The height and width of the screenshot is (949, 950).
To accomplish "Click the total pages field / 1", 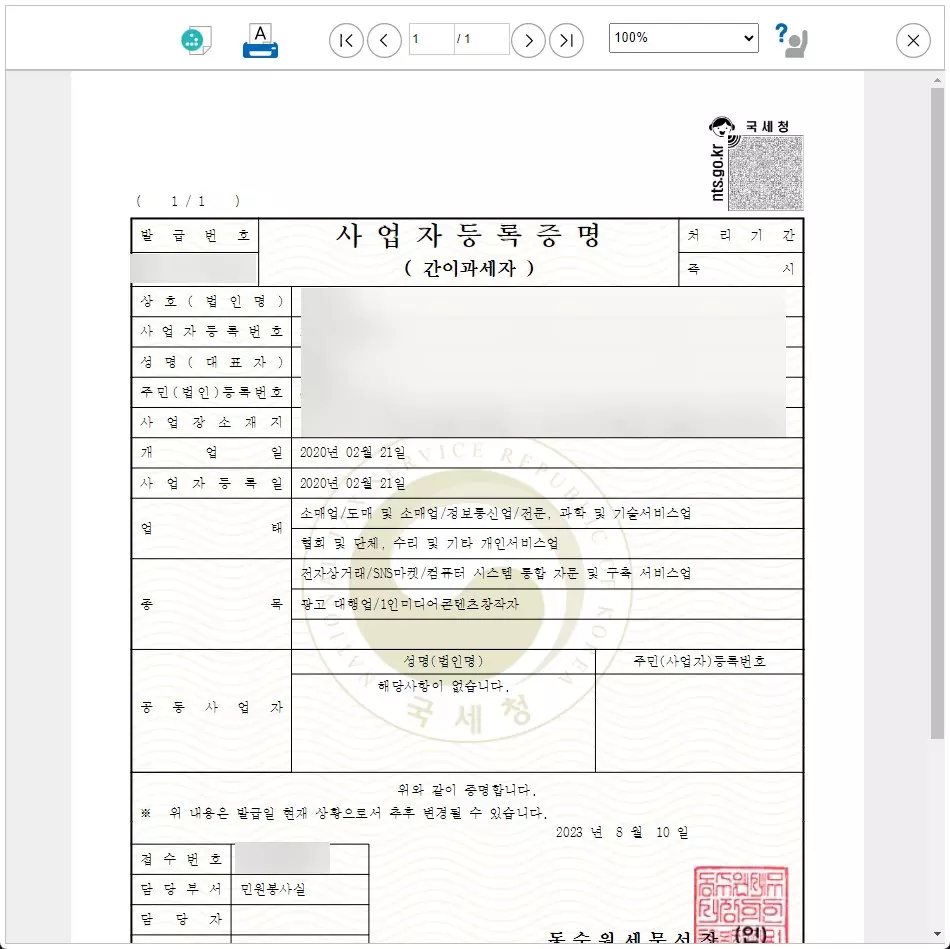I will click(x=482, y=39).
